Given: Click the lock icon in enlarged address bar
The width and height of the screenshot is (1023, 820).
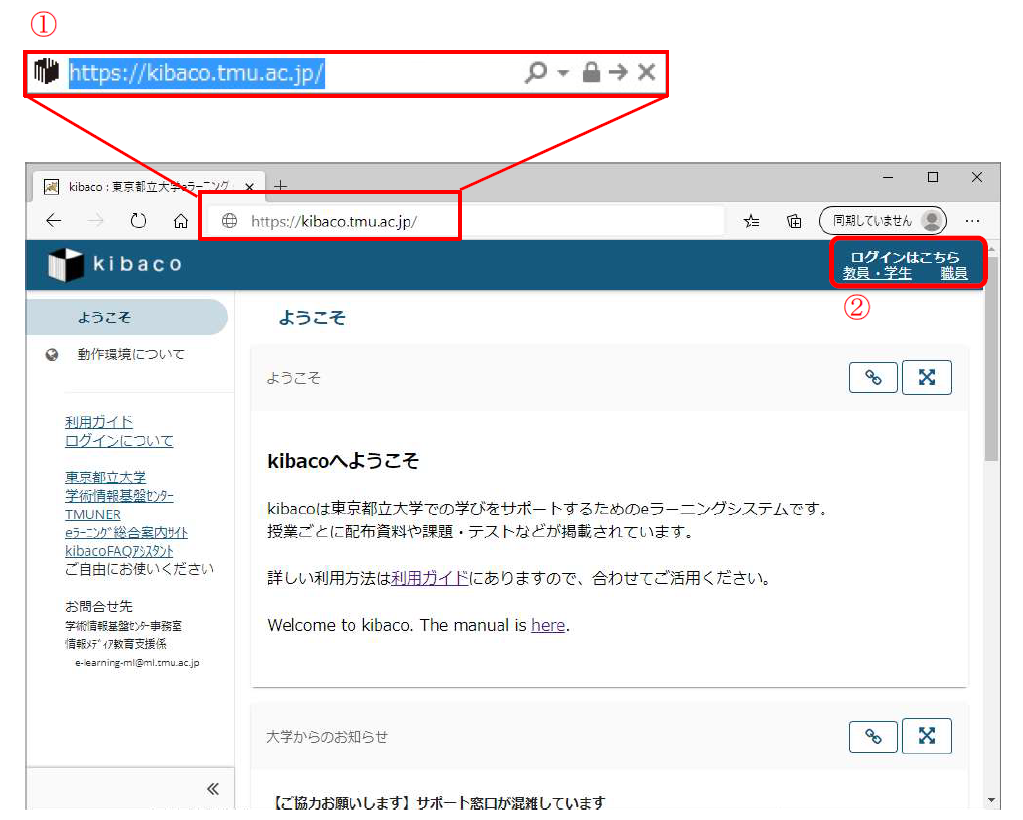Looking at the screenshot, I should point(591,72).
